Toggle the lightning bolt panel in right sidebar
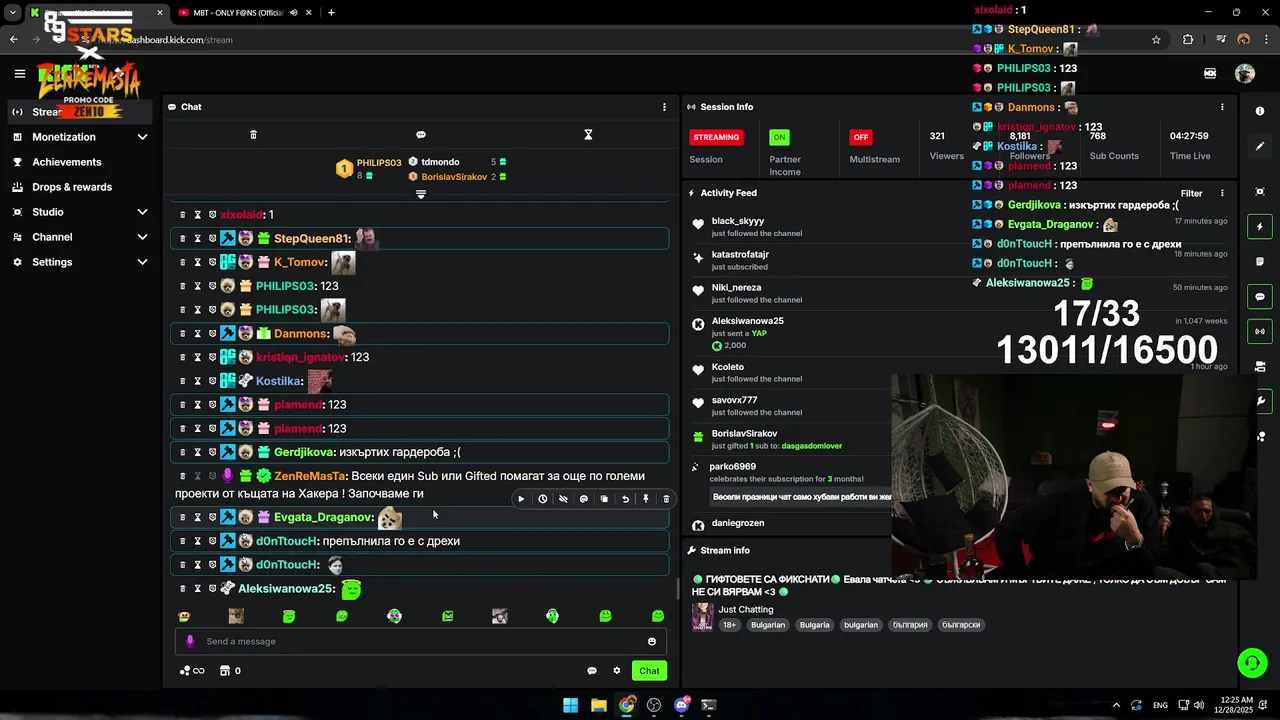 pos(1260,227)
